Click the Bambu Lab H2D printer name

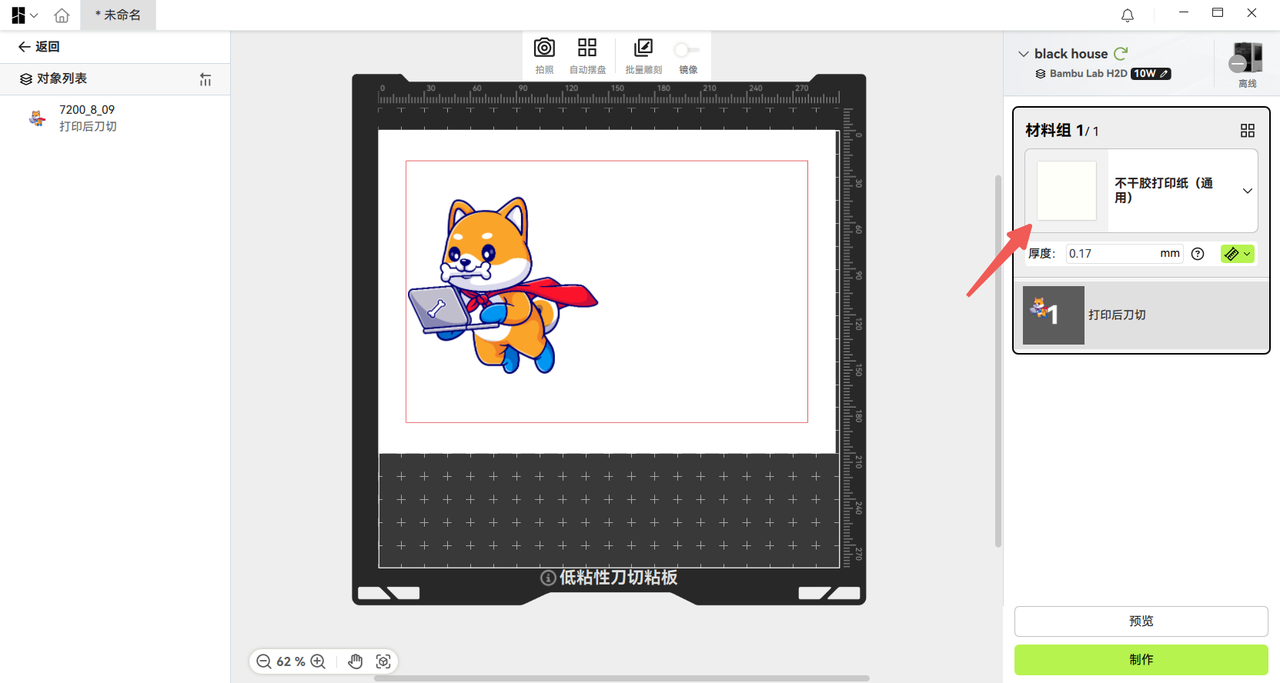[x=1088, y=74]
